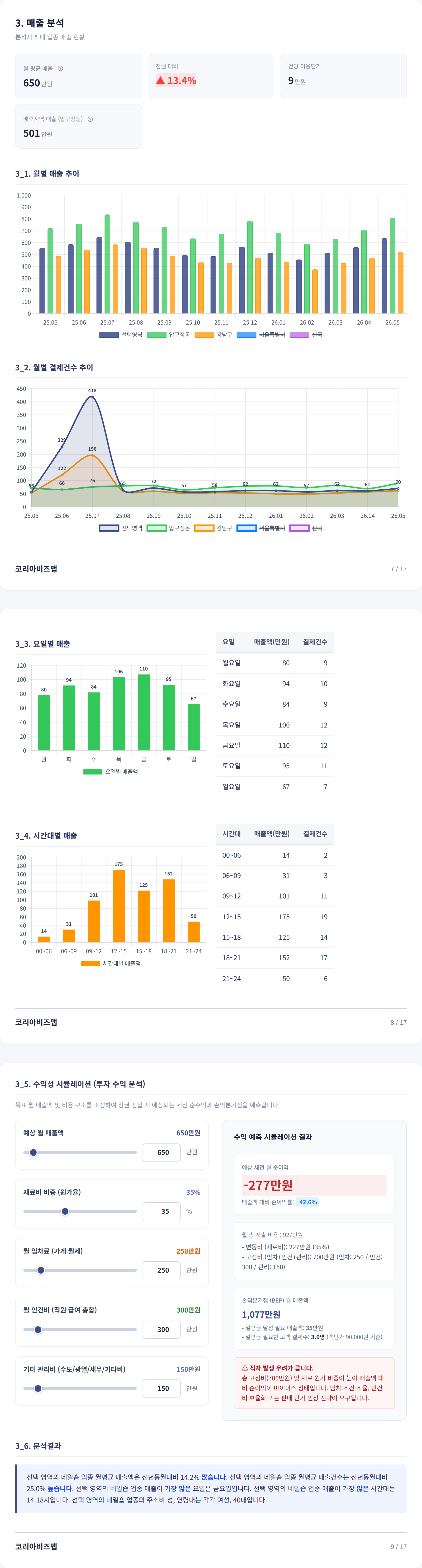Click the 3_6. 분석결과 heading
Screen dimensions: 422x1568
coord(38,1446)
